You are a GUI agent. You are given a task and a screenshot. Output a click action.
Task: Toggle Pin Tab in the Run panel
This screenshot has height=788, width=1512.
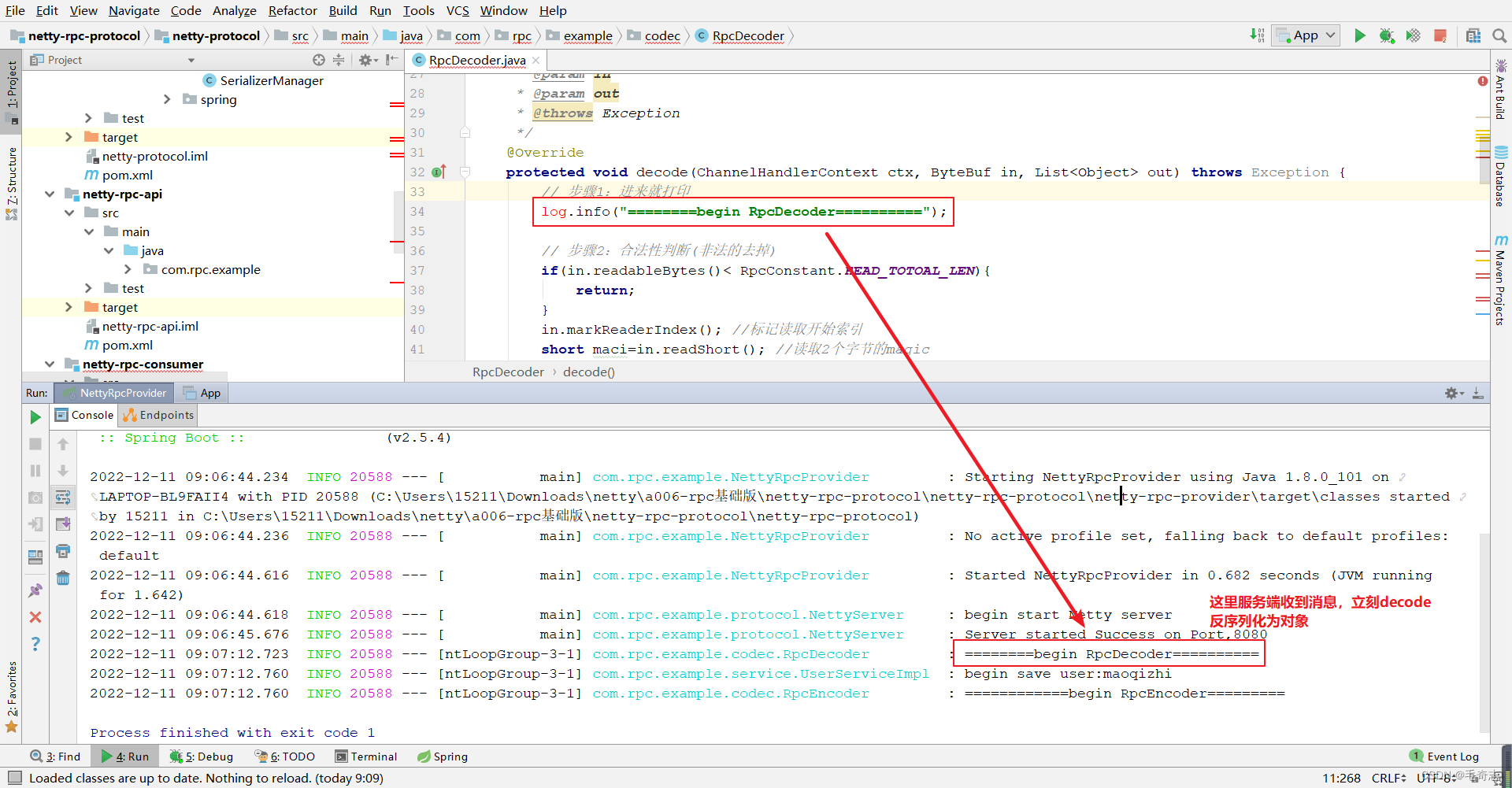[35, 590]
